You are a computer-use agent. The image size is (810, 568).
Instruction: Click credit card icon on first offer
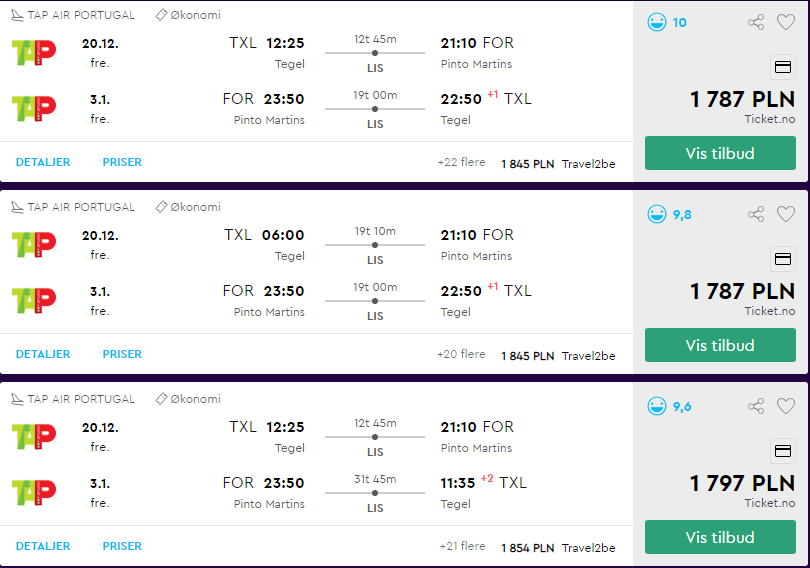tap(783, 67)
